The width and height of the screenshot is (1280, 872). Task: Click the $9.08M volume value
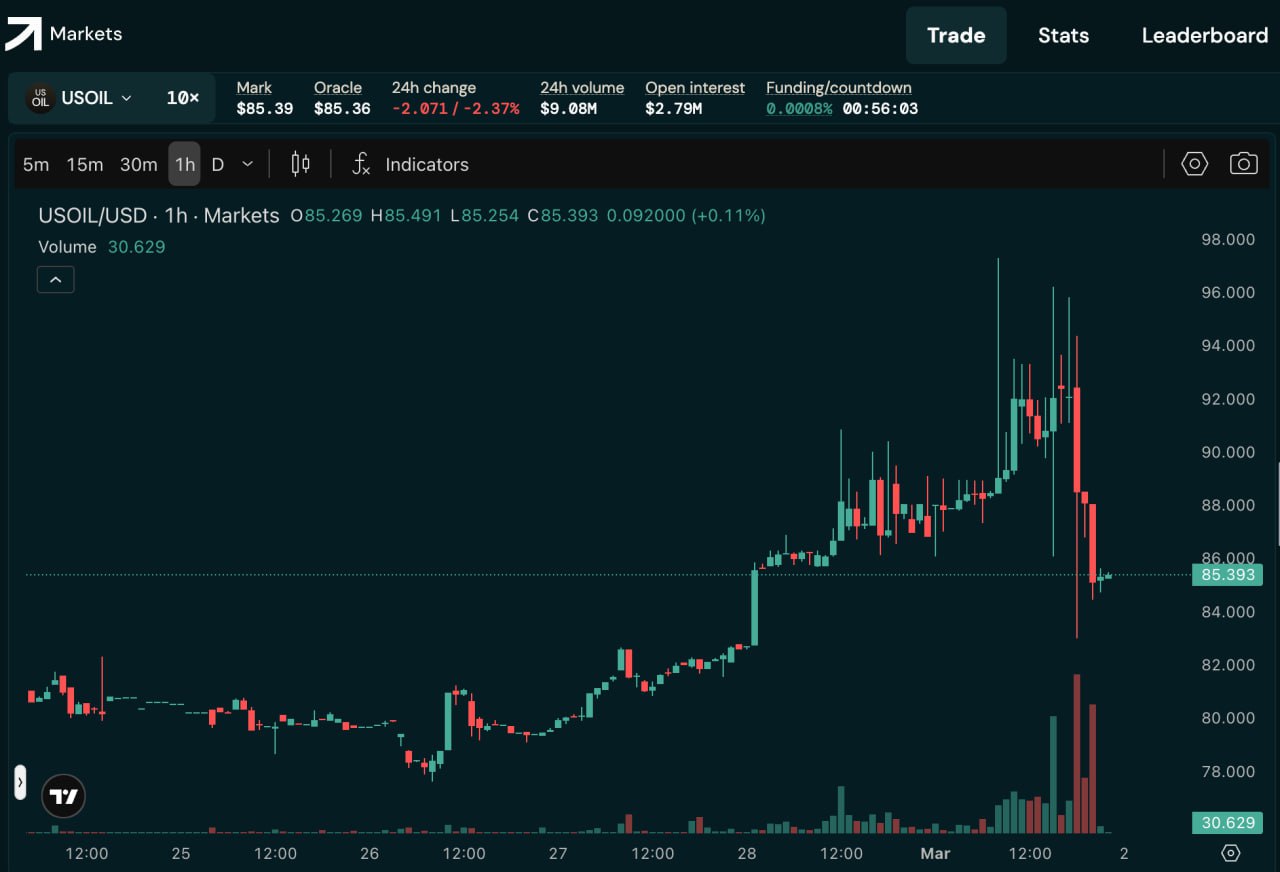[568, 108]
